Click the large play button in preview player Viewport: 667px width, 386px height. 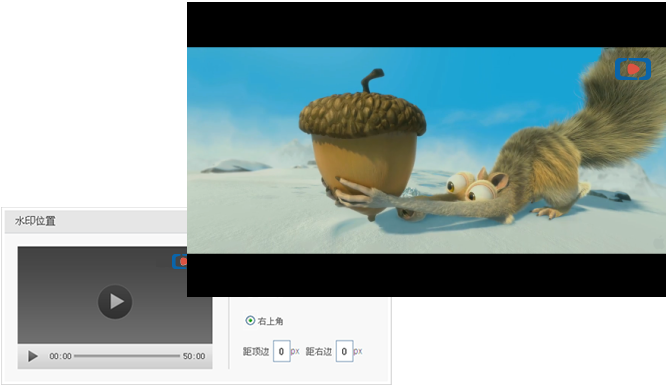click(115, 302)
